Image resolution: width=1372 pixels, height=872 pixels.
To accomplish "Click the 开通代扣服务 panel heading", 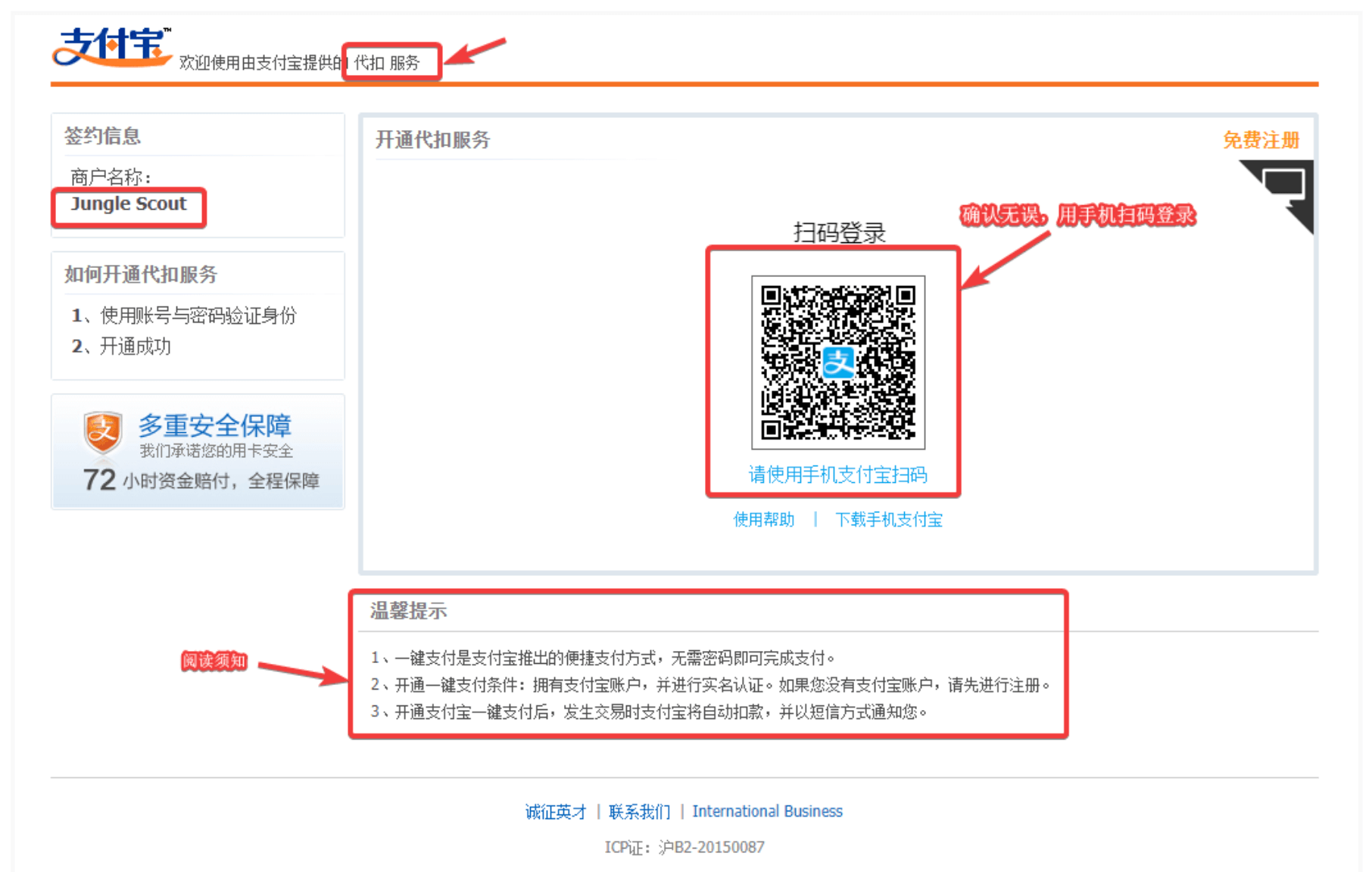I will [433, 140].
